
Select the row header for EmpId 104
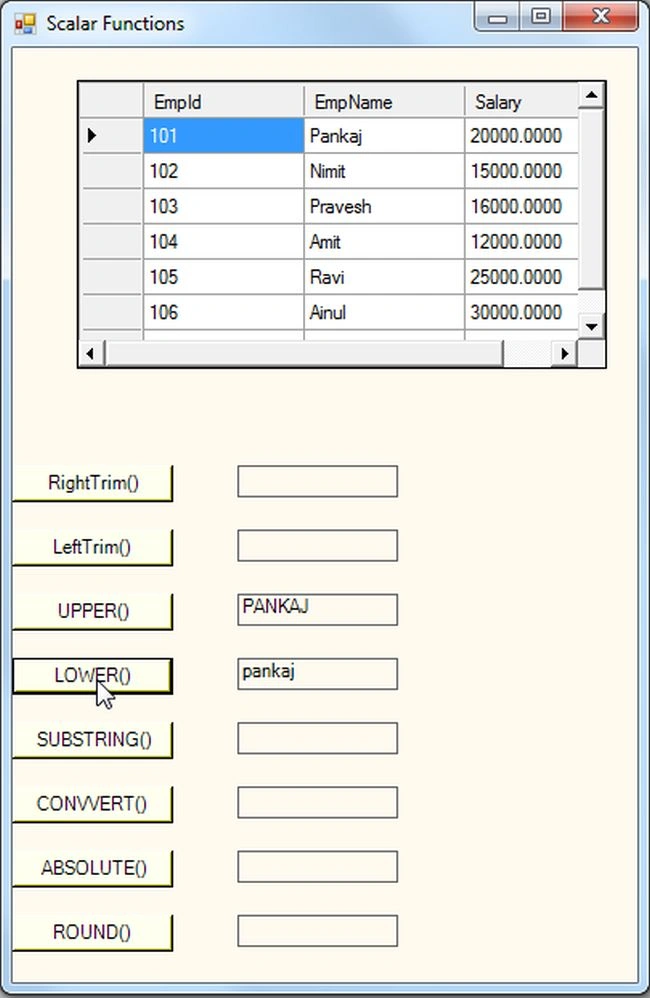111,242
